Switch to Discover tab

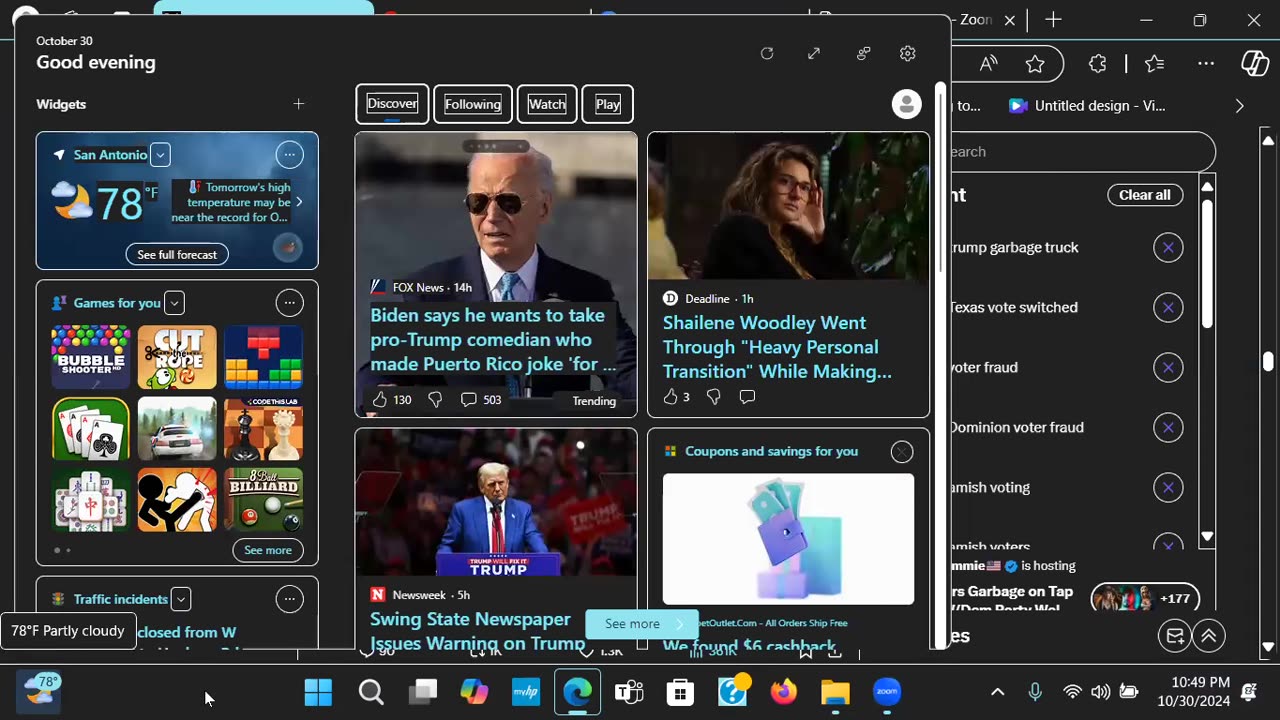pyautogui.click(x=392, y=104)
